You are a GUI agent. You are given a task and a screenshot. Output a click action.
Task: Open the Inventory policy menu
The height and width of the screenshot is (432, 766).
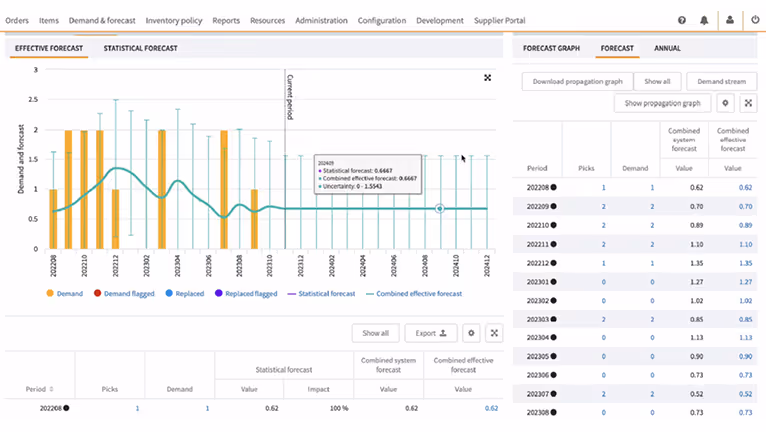coord(173,21)
